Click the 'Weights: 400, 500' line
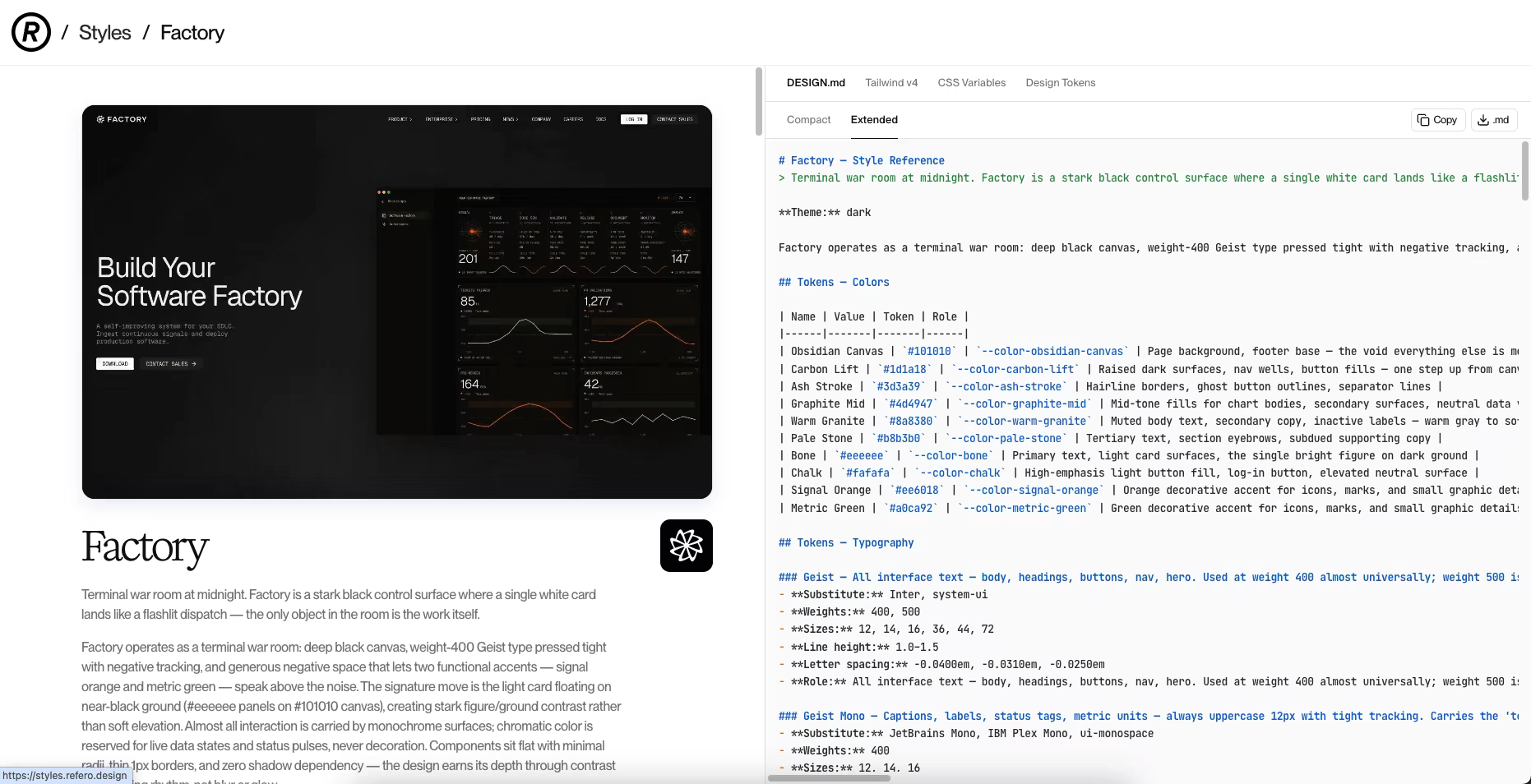Screen dimensions: 1531x784 click(x=849, y=612)
